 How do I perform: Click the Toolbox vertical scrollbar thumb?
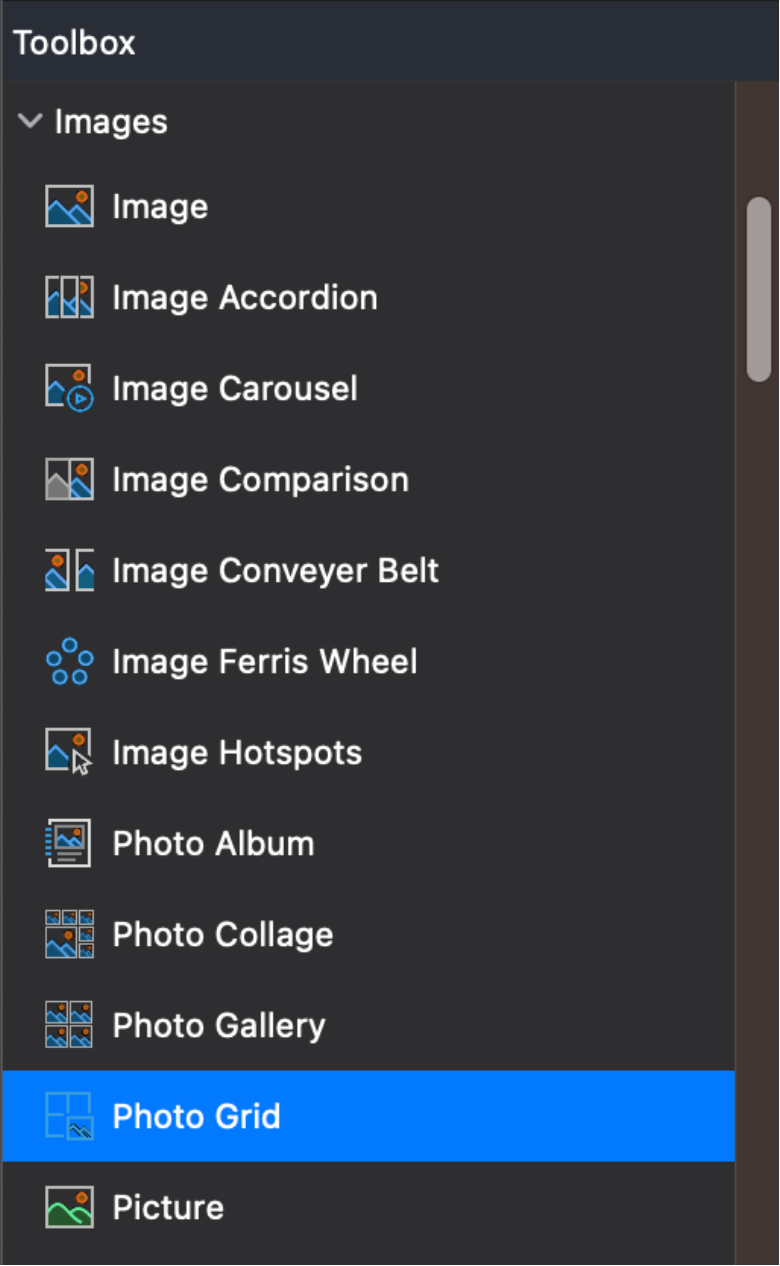(759, 290)
